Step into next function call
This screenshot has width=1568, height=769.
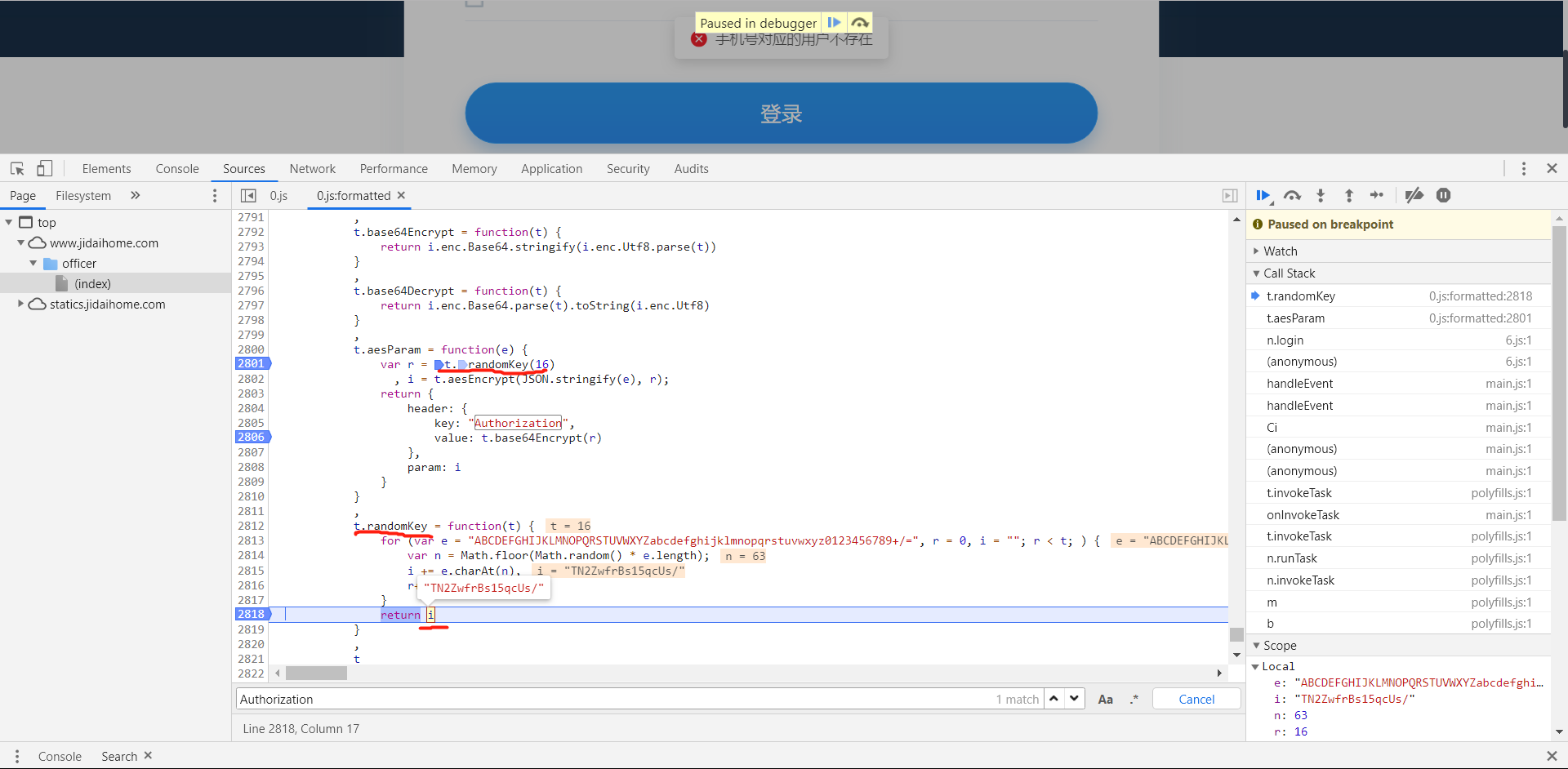[x=1321, y=195]
